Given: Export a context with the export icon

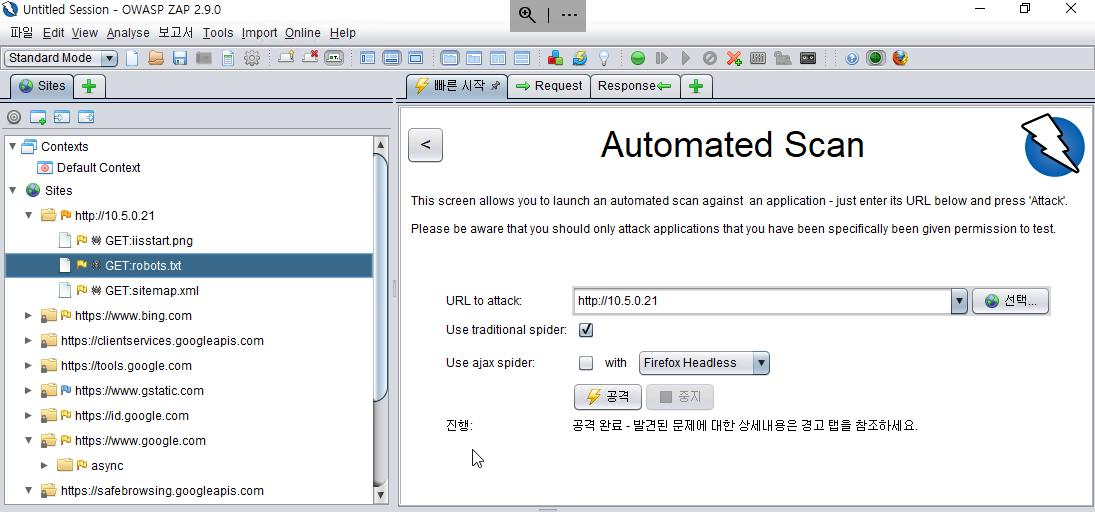Looking at the screenshot, I should coord(86,117).
